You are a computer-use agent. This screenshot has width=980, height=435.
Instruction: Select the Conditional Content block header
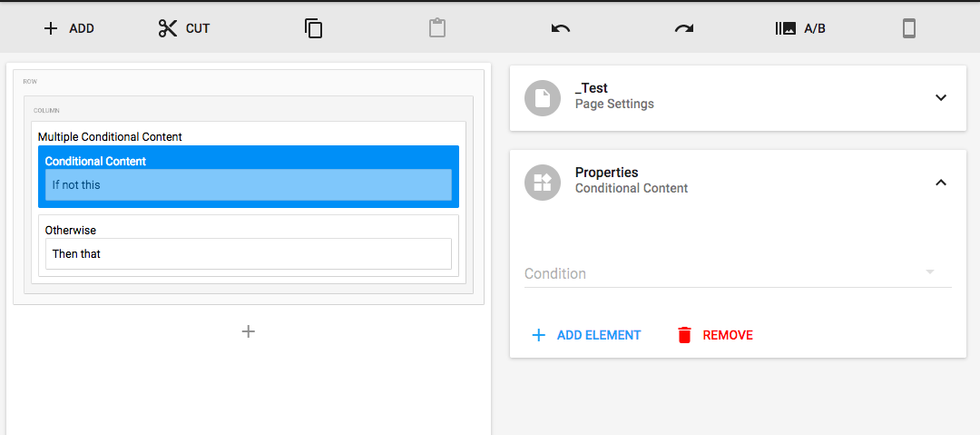pos(96,161)
